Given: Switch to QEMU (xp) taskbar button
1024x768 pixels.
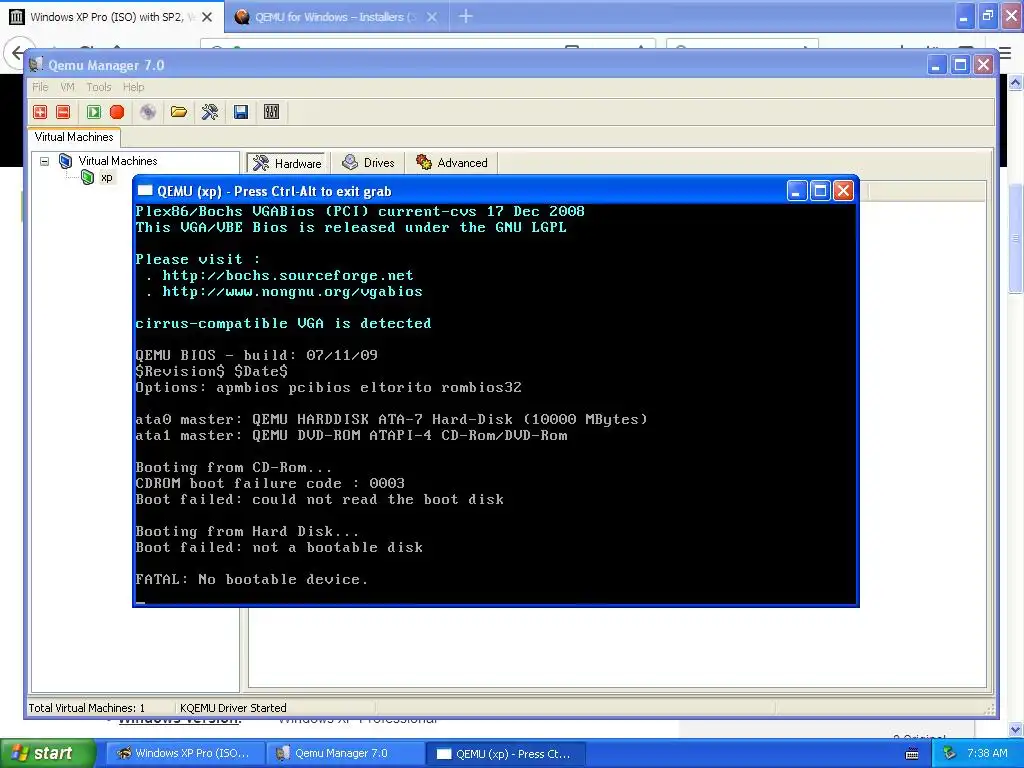Looking at the screenshot, I should point(505,753).
